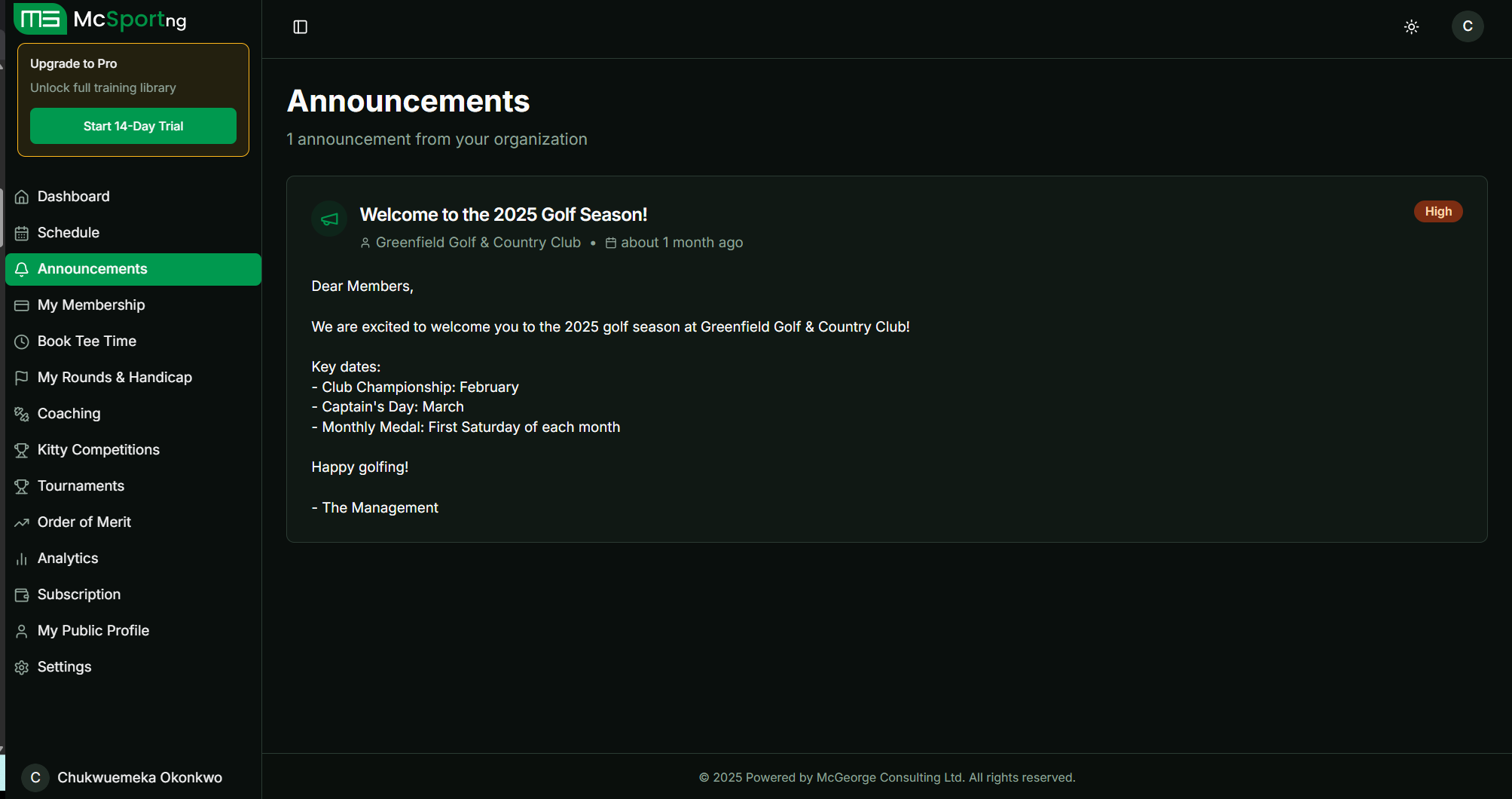Go to Tournaments page

[x=81, y=486]
